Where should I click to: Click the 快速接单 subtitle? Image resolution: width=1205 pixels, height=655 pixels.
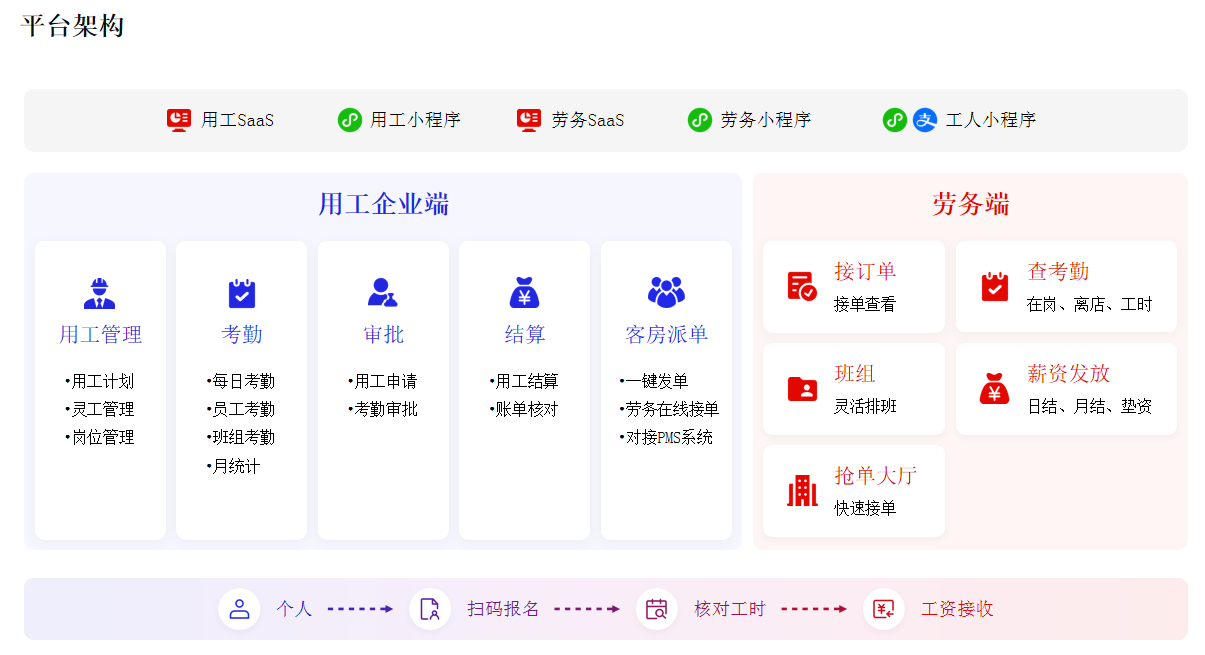click(865, 508)
